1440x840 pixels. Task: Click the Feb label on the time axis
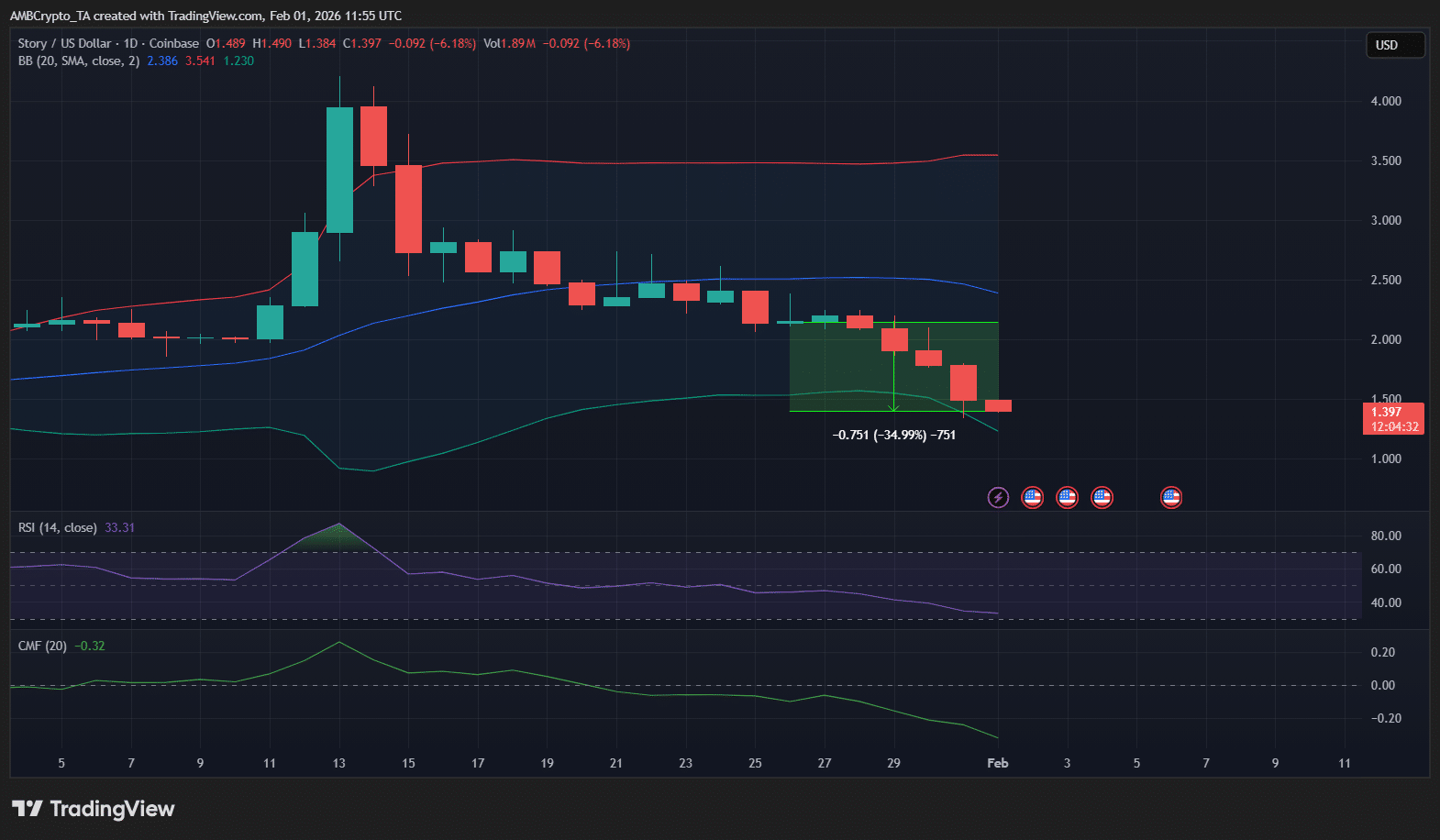997,763
